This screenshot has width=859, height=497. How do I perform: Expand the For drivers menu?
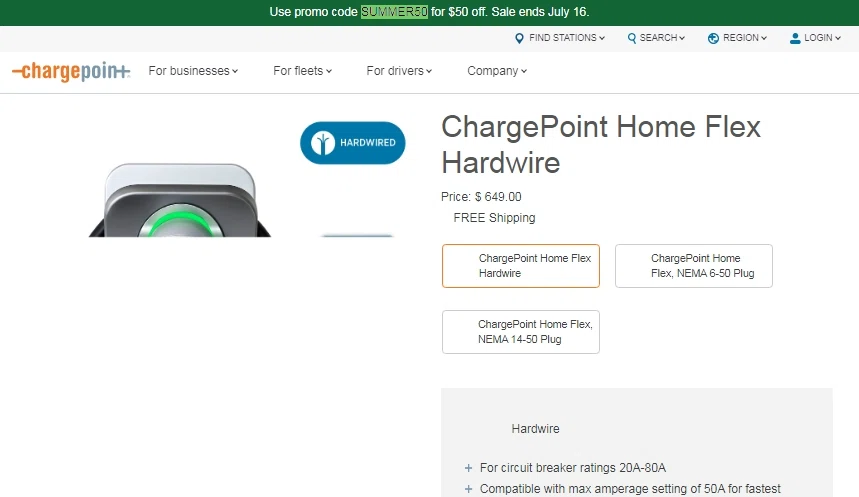[399, 71]
